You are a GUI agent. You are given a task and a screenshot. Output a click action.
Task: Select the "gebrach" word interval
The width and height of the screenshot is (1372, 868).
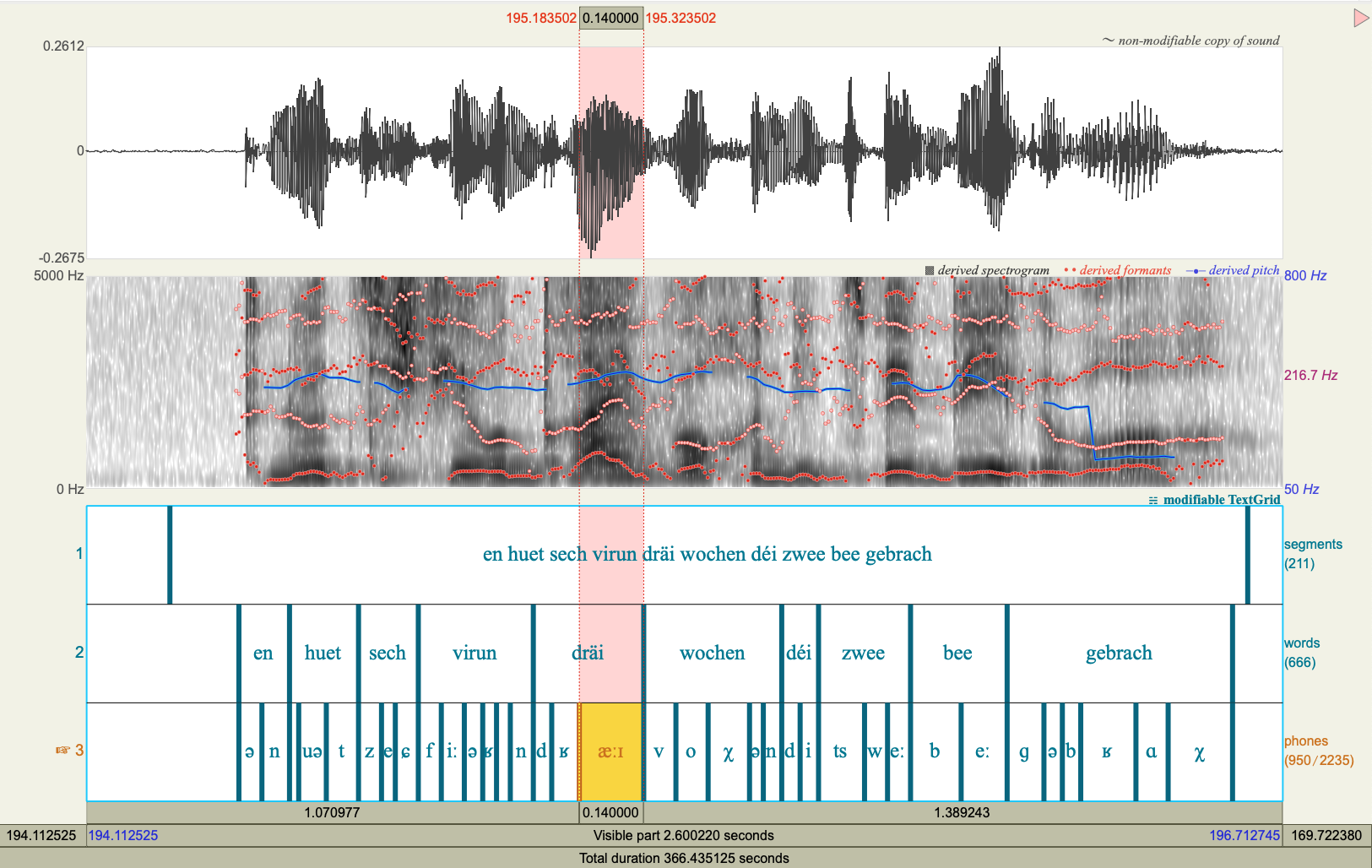[1119, 653]
